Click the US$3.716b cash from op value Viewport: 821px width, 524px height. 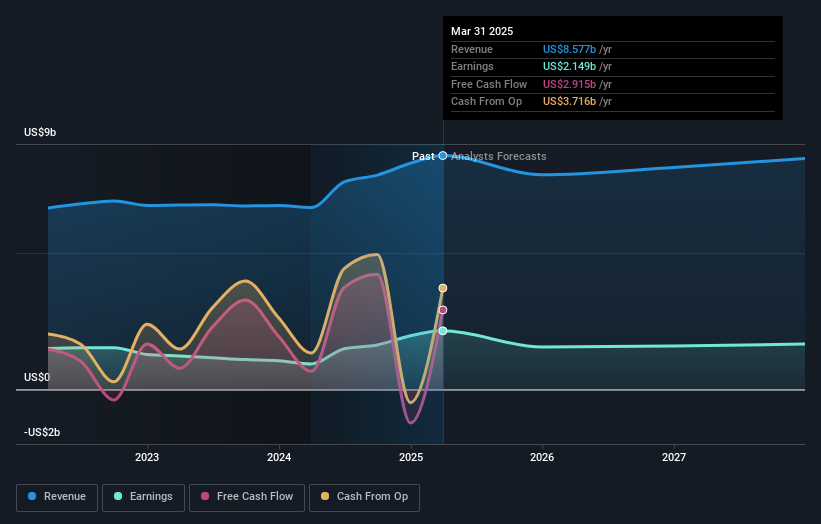[569, 102]
